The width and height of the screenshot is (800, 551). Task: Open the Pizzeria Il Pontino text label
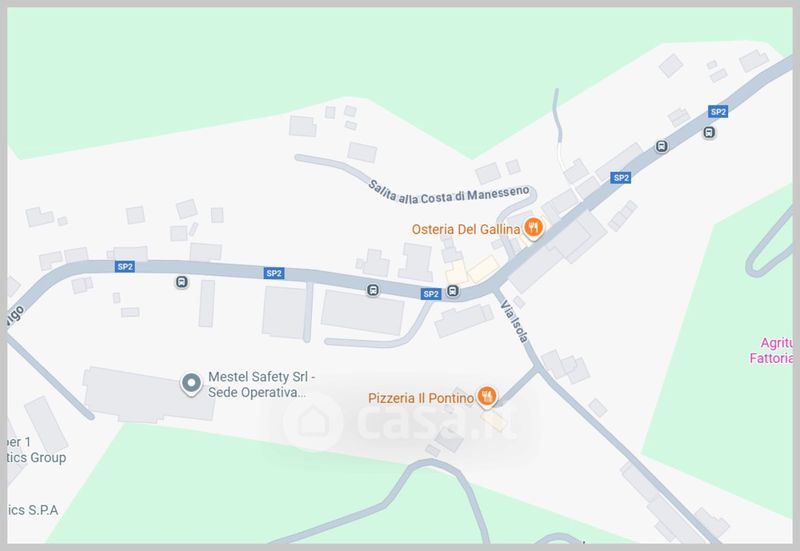[x=421, y=398]
